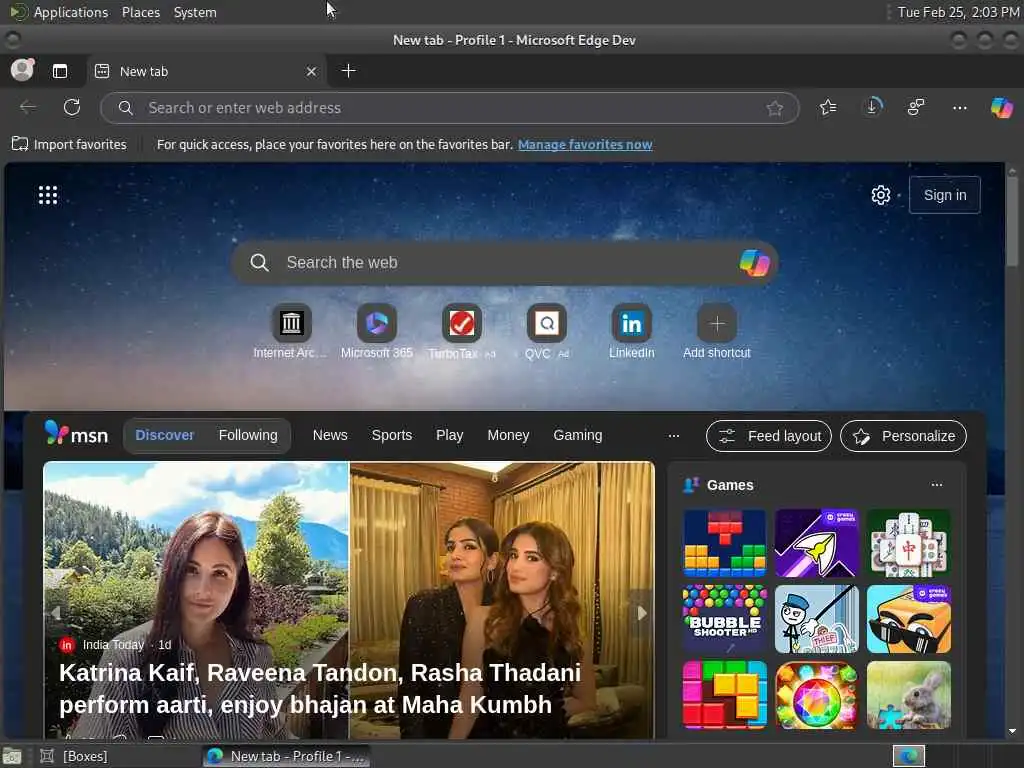Select the Edge New tab taskbar entry

[286, 756]
